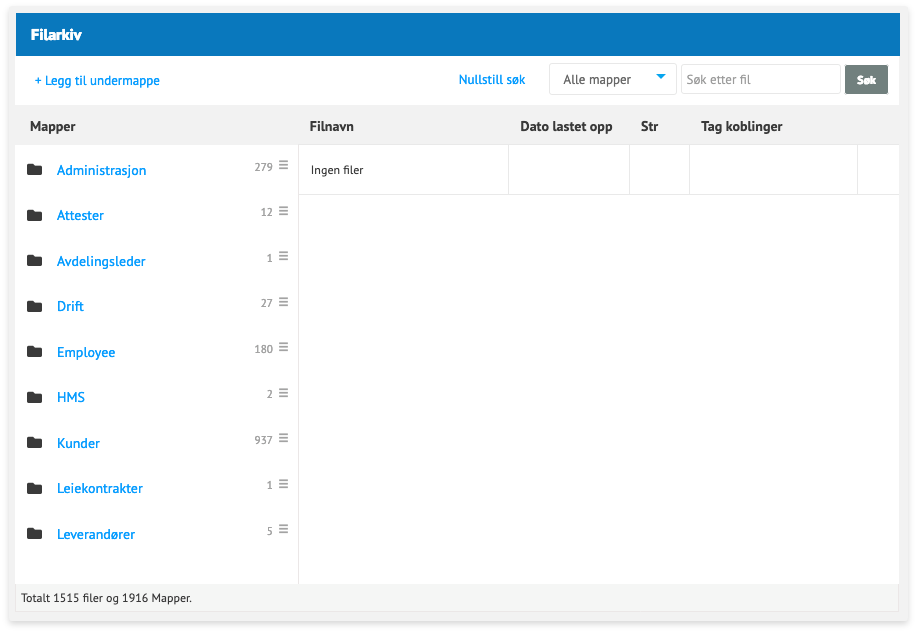Open the hamburger menu for Avdelingsleder folder
917x633 pixels.
click(283, 257)
